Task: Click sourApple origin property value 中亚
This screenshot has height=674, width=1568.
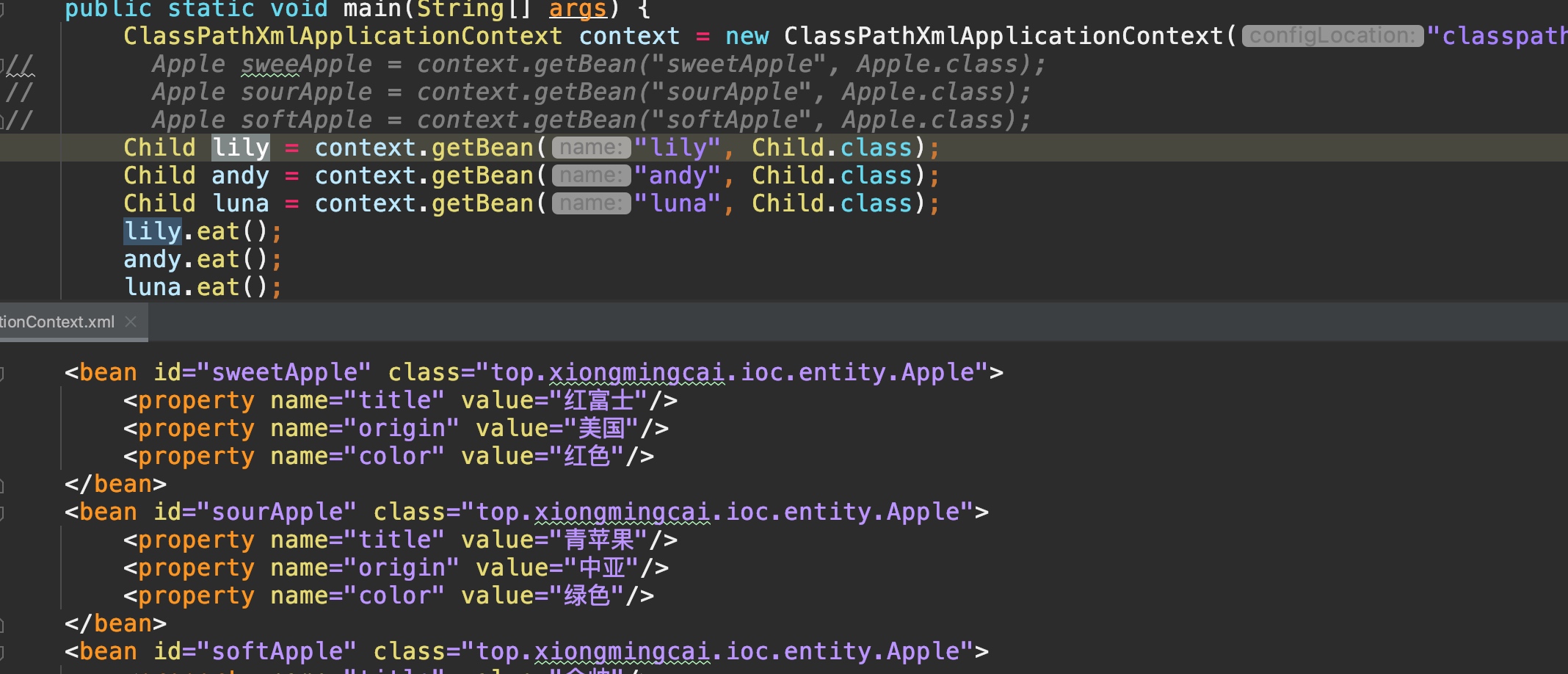Action: [x=602, y=568]
